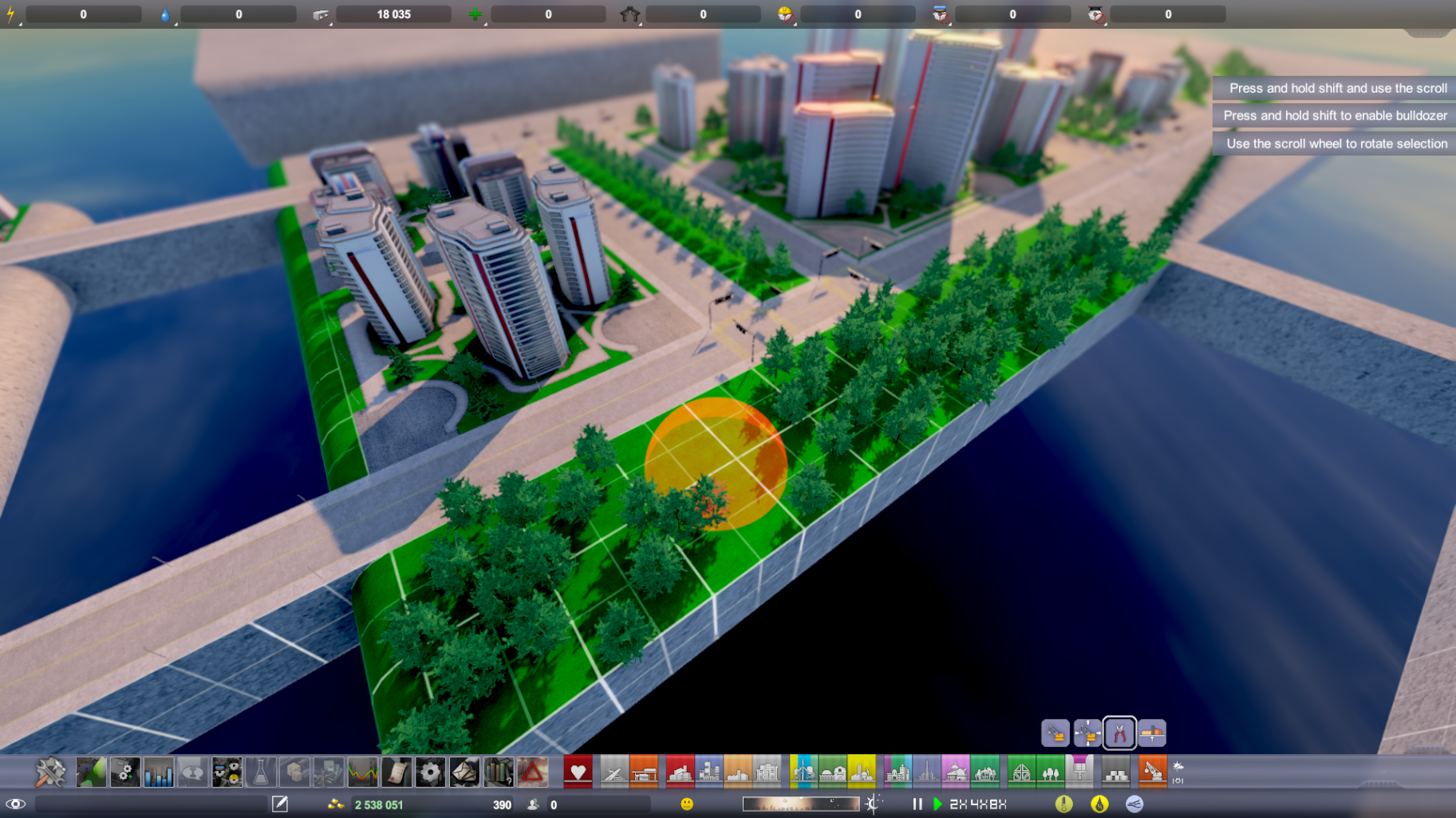The width and height of the screenshot is (1456, 818).
Task: Select the green barn farm category
Action: click(832, 772)
